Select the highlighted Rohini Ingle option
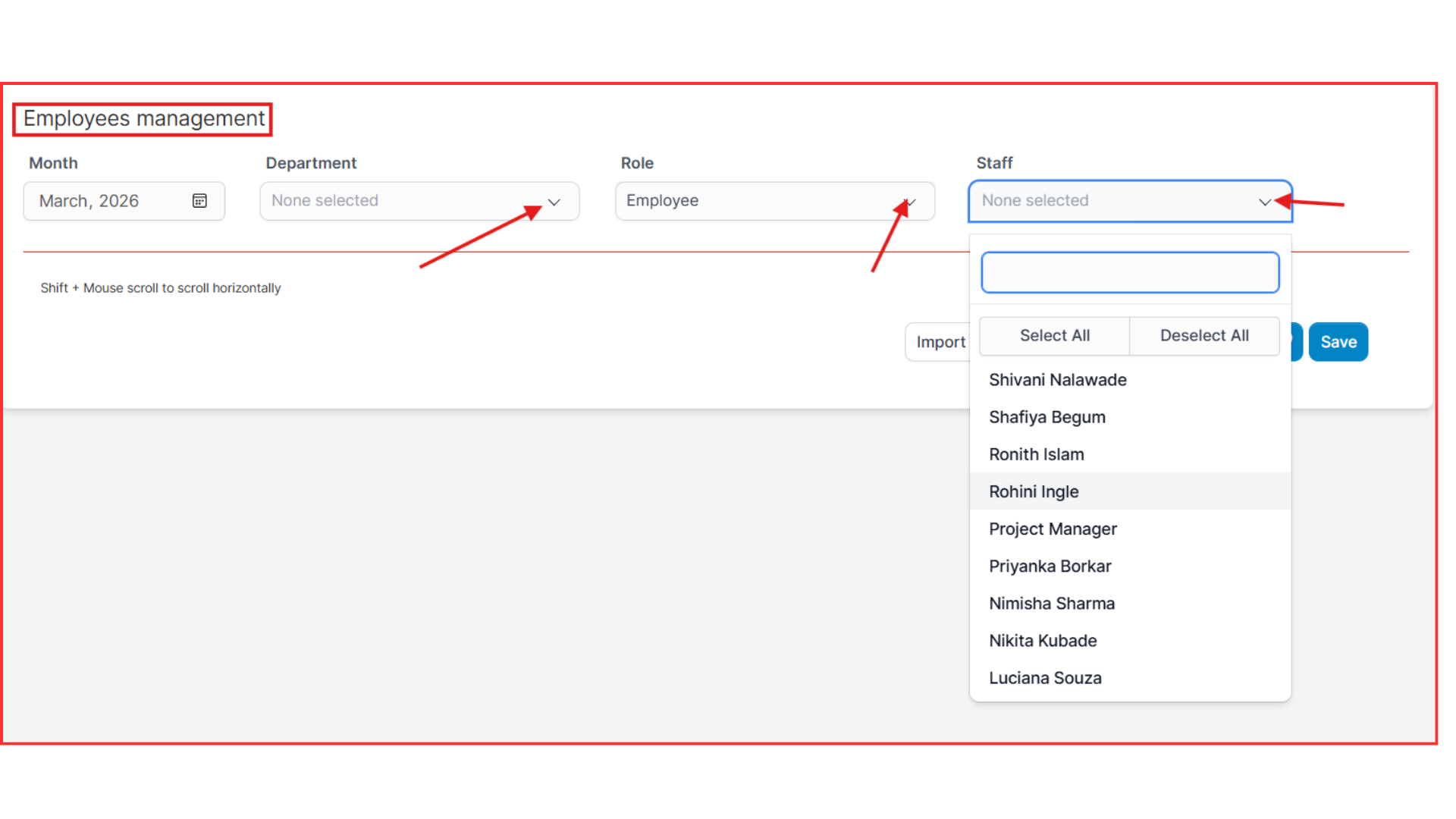The image size is (1456, 819). pyautogui.click(x=1034, y=491)
